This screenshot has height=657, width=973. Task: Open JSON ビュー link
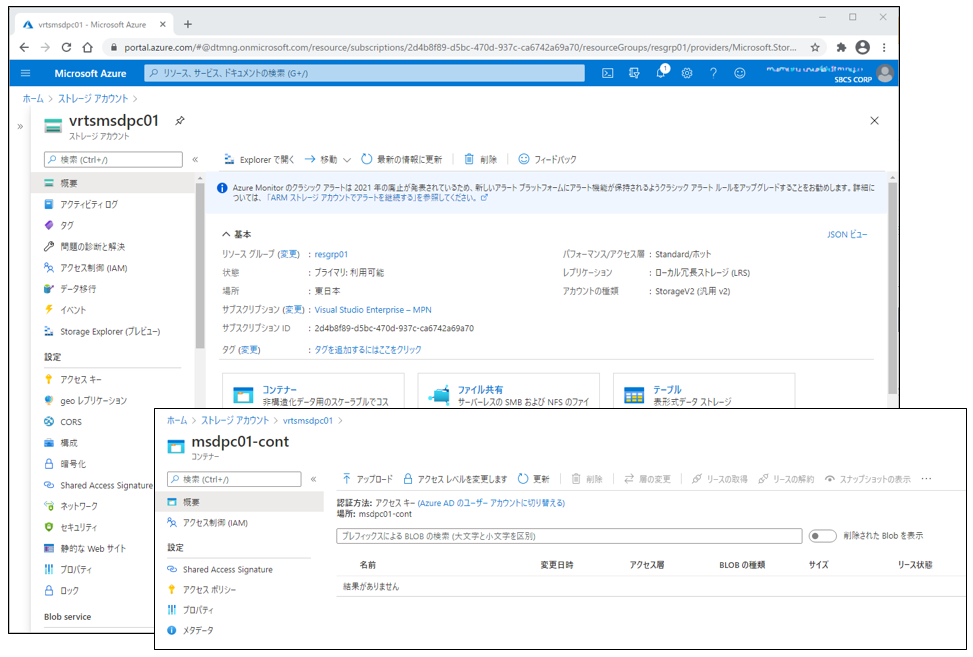pyautogui.click(x=847, y=234)
